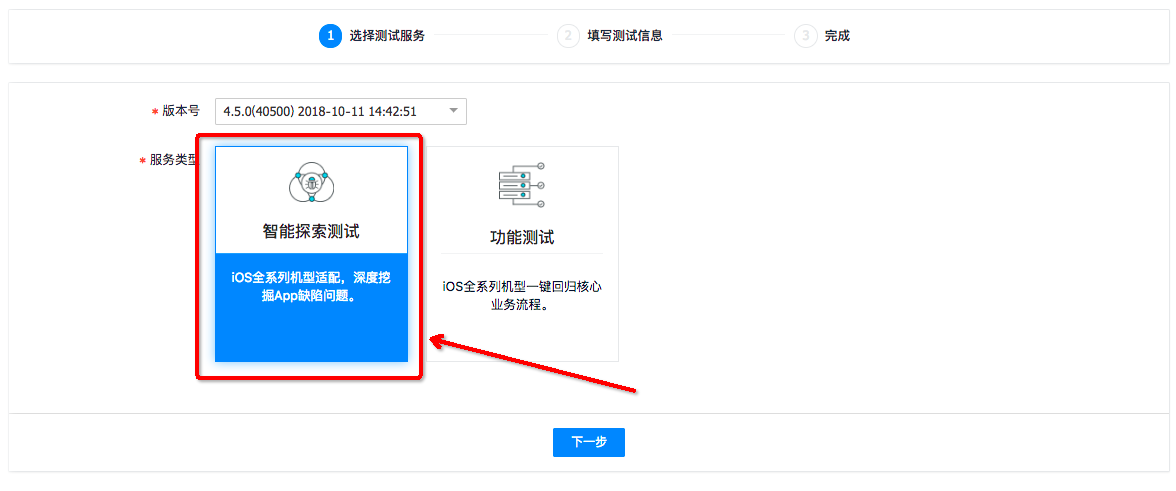Click the 功能测试 server-stack icon
The height and width of the screenshot is (491, 1176).
coord(522,184)
